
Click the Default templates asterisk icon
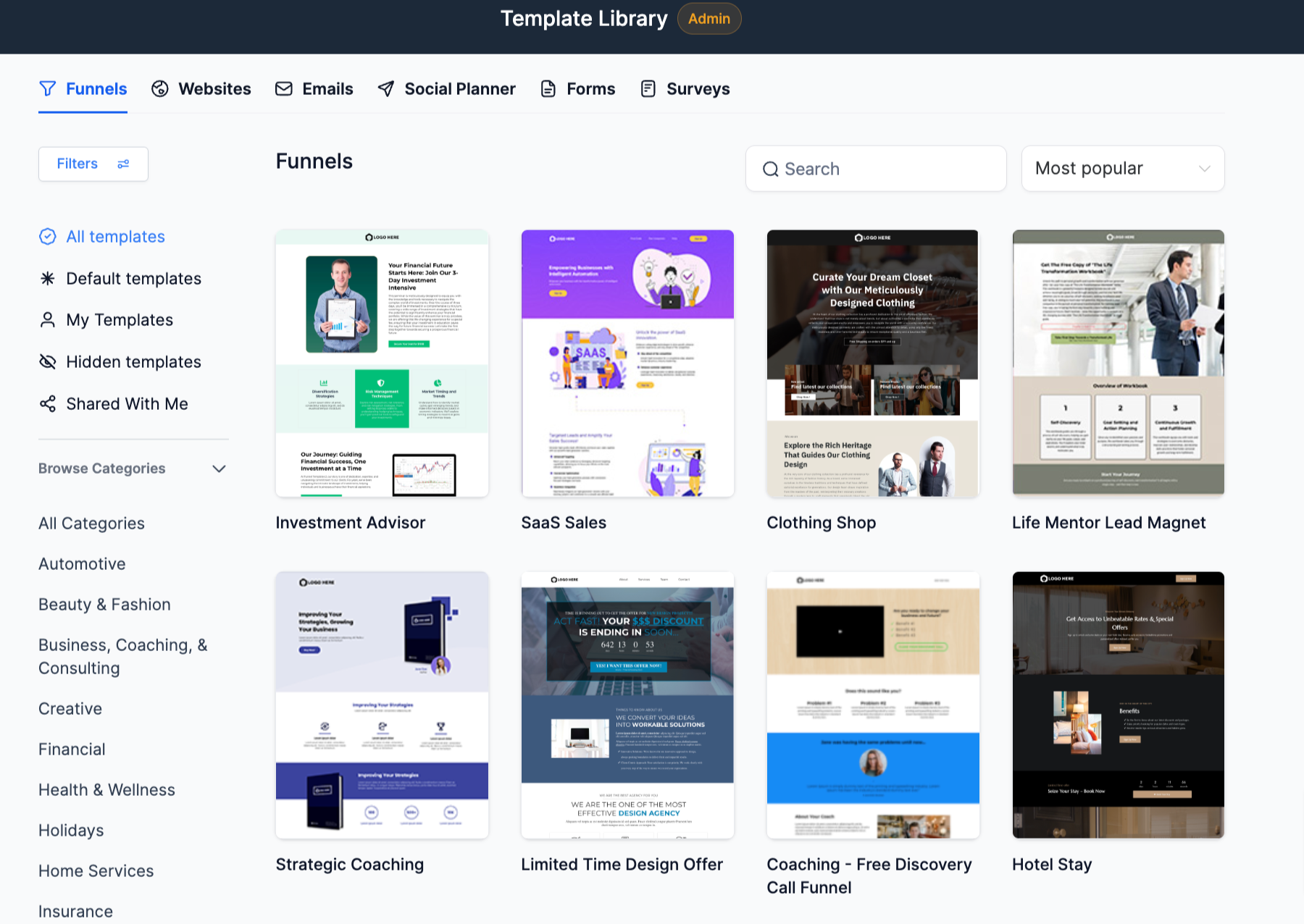point(47,278)
